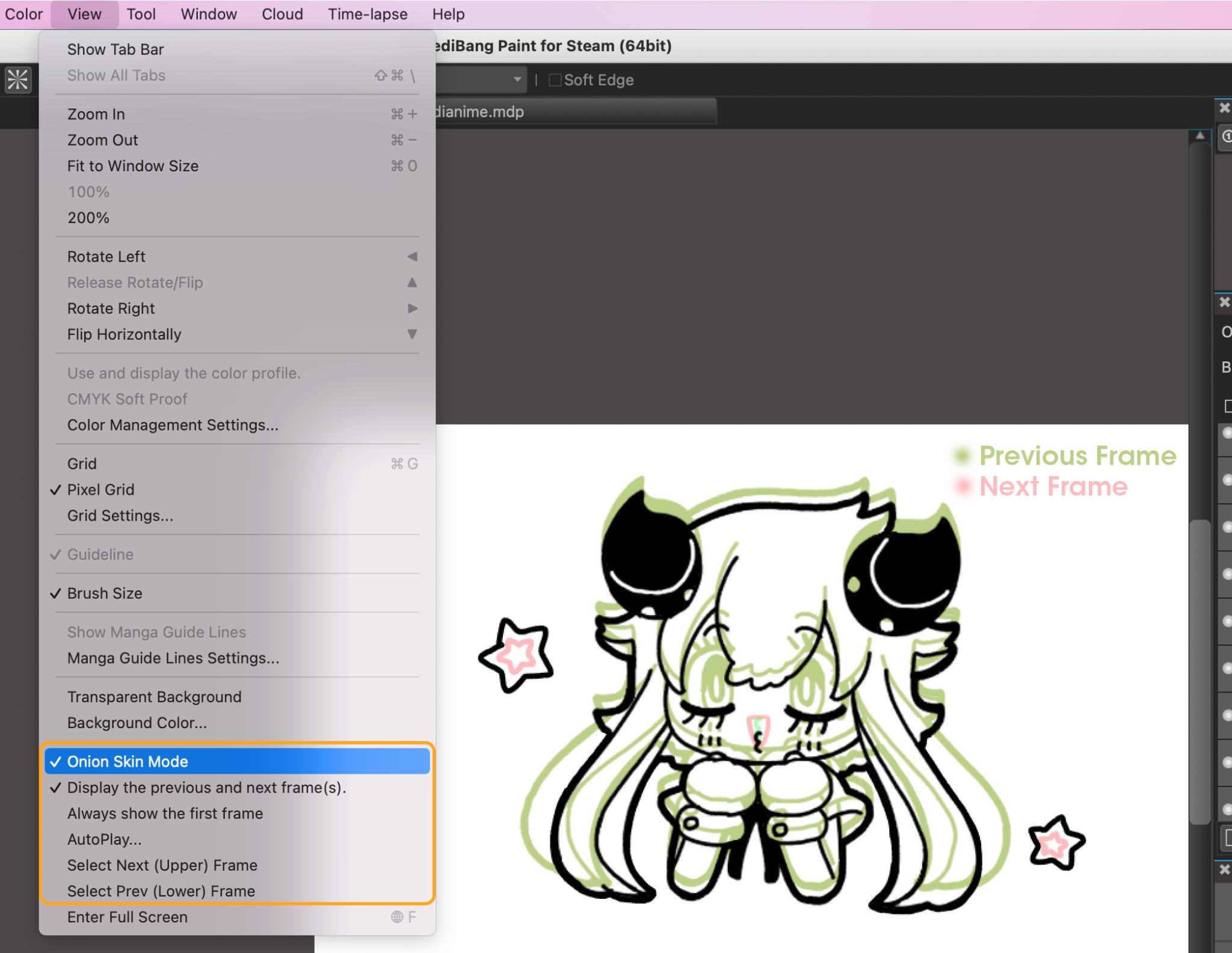Screen dimensions: 1232x953
Task: Expand the scroll arrow at the canvas top-right
Action: [x=1199, y=137]
